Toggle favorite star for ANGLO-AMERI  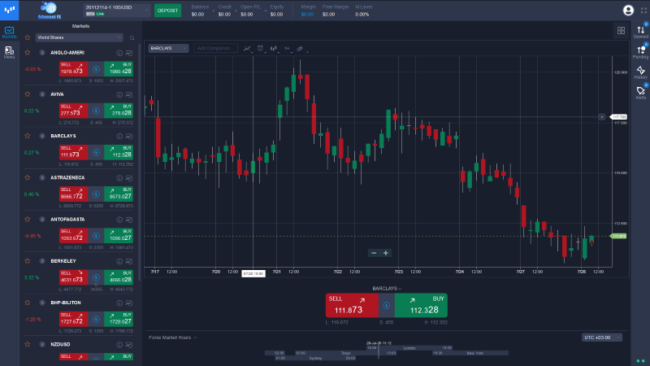[27, 53]
